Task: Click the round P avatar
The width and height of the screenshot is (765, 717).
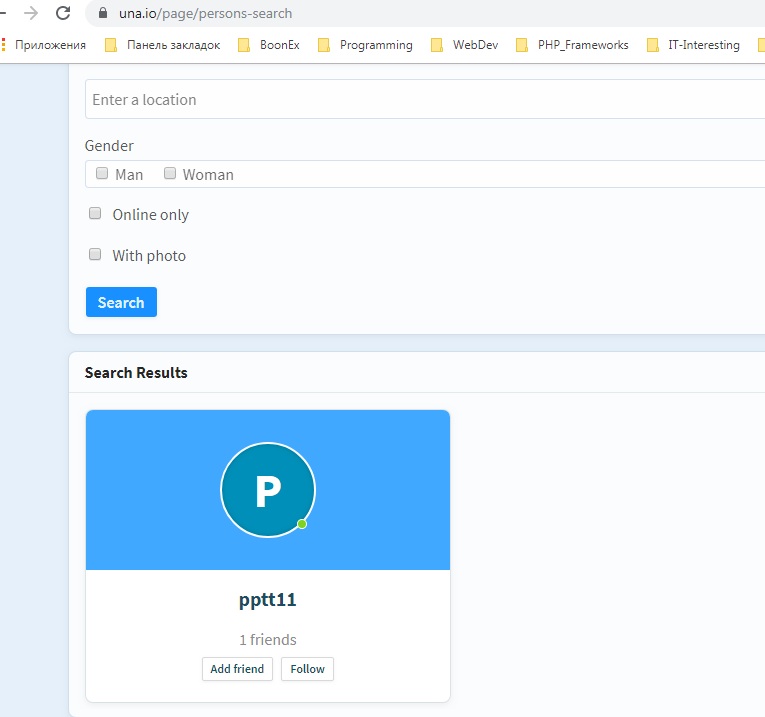Action: [268, 490]
